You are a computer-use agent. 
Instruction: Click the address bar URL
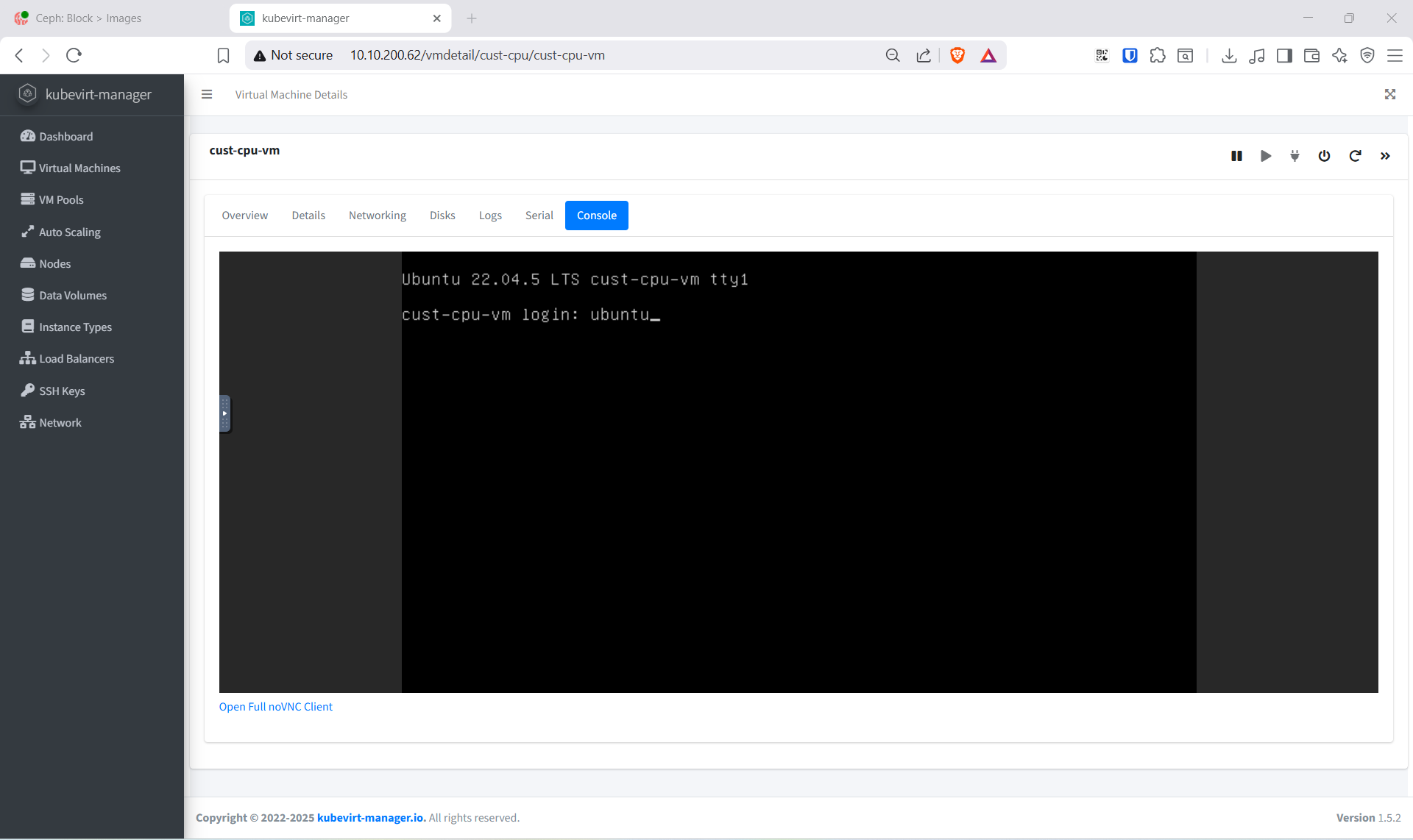[478, 55]
